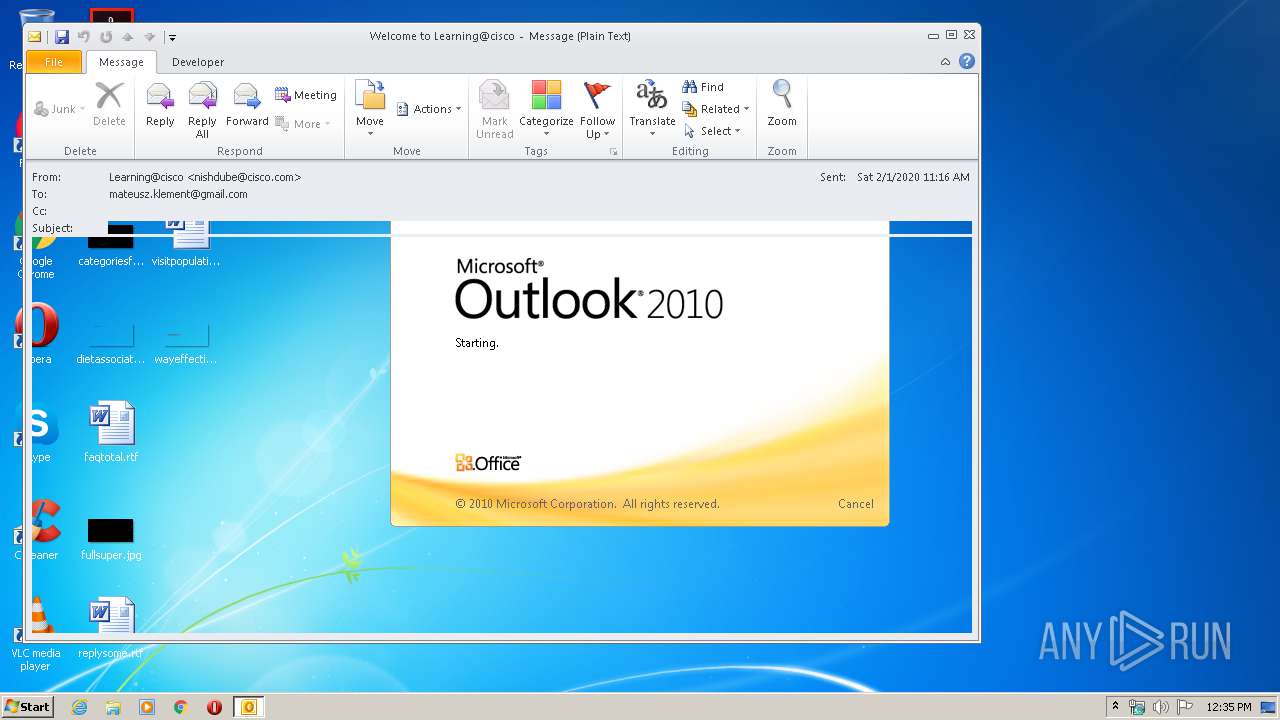Open the Categorize color menu

[x=546, y=110]
